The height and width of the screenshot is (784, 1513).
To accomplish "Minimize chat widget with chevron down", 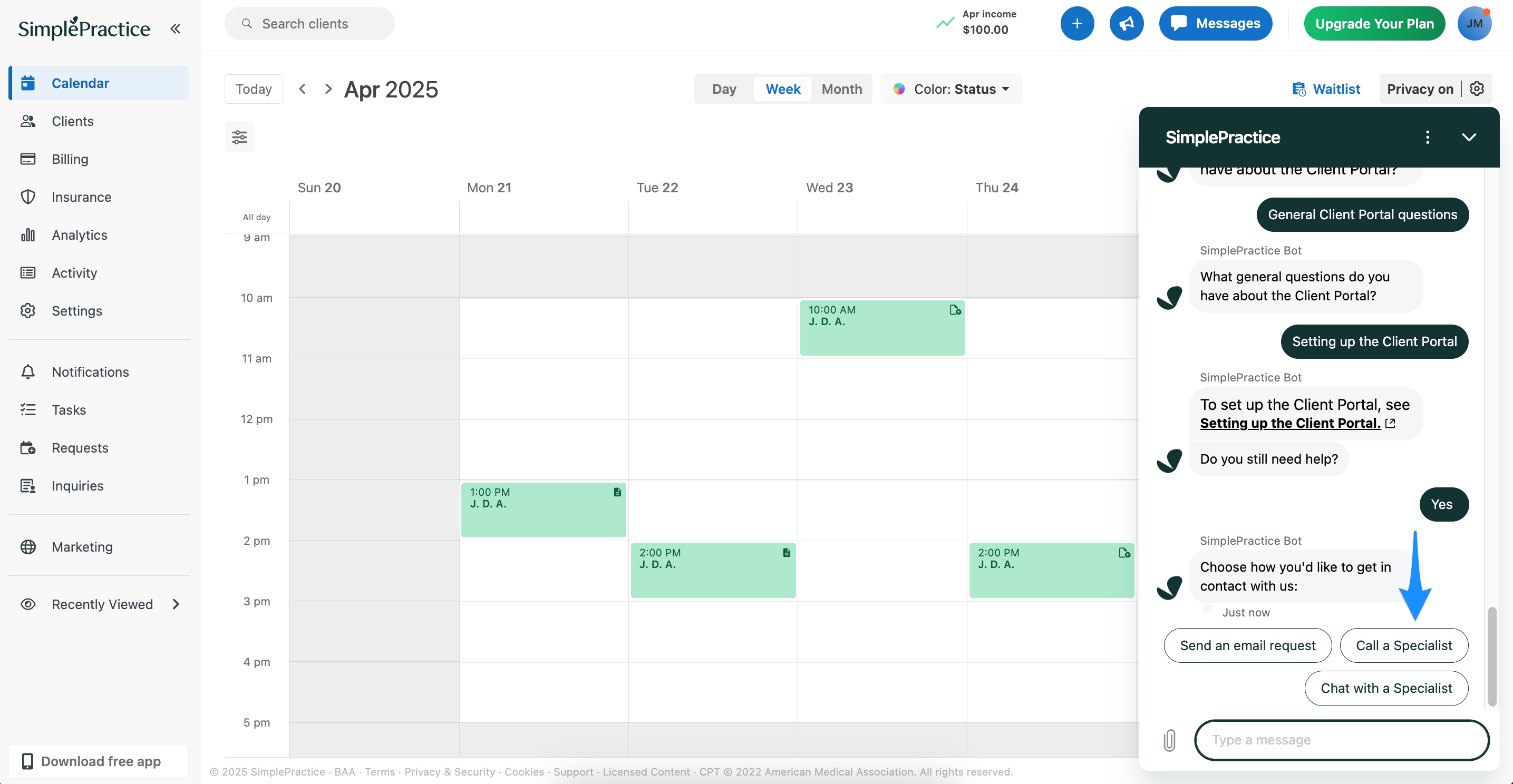I will [x=1468, y=137].
